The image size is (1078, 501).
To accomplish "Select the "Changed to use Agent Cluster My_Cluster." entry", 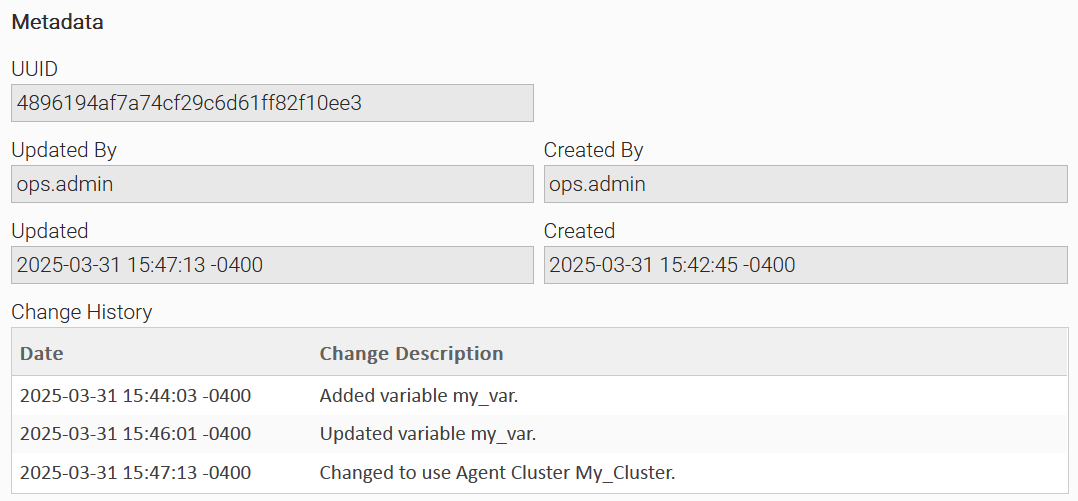I will pos(497,472).
